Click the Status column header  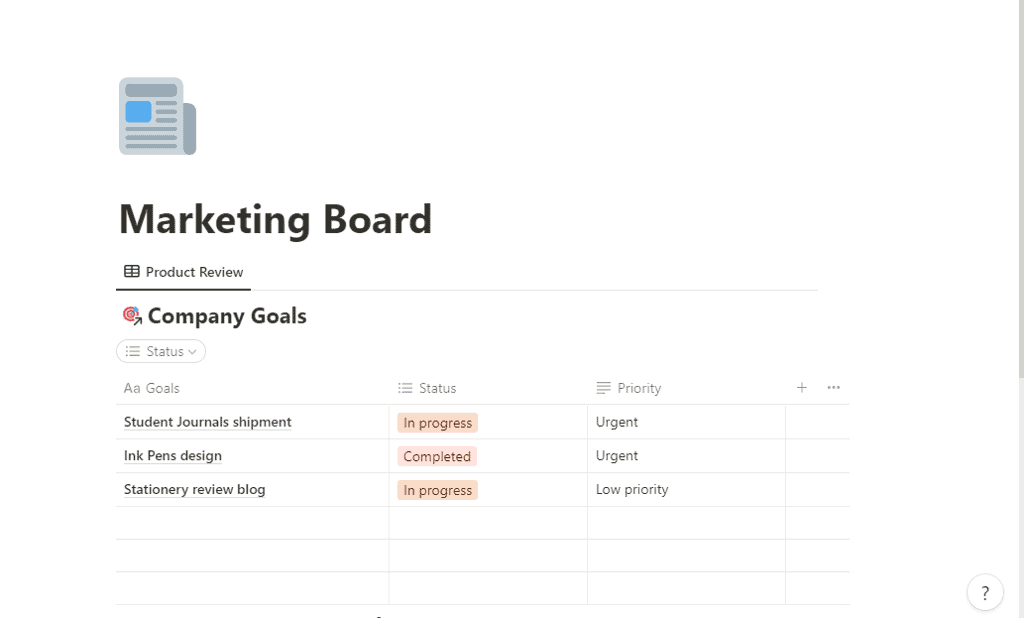[x=437, y=388]
